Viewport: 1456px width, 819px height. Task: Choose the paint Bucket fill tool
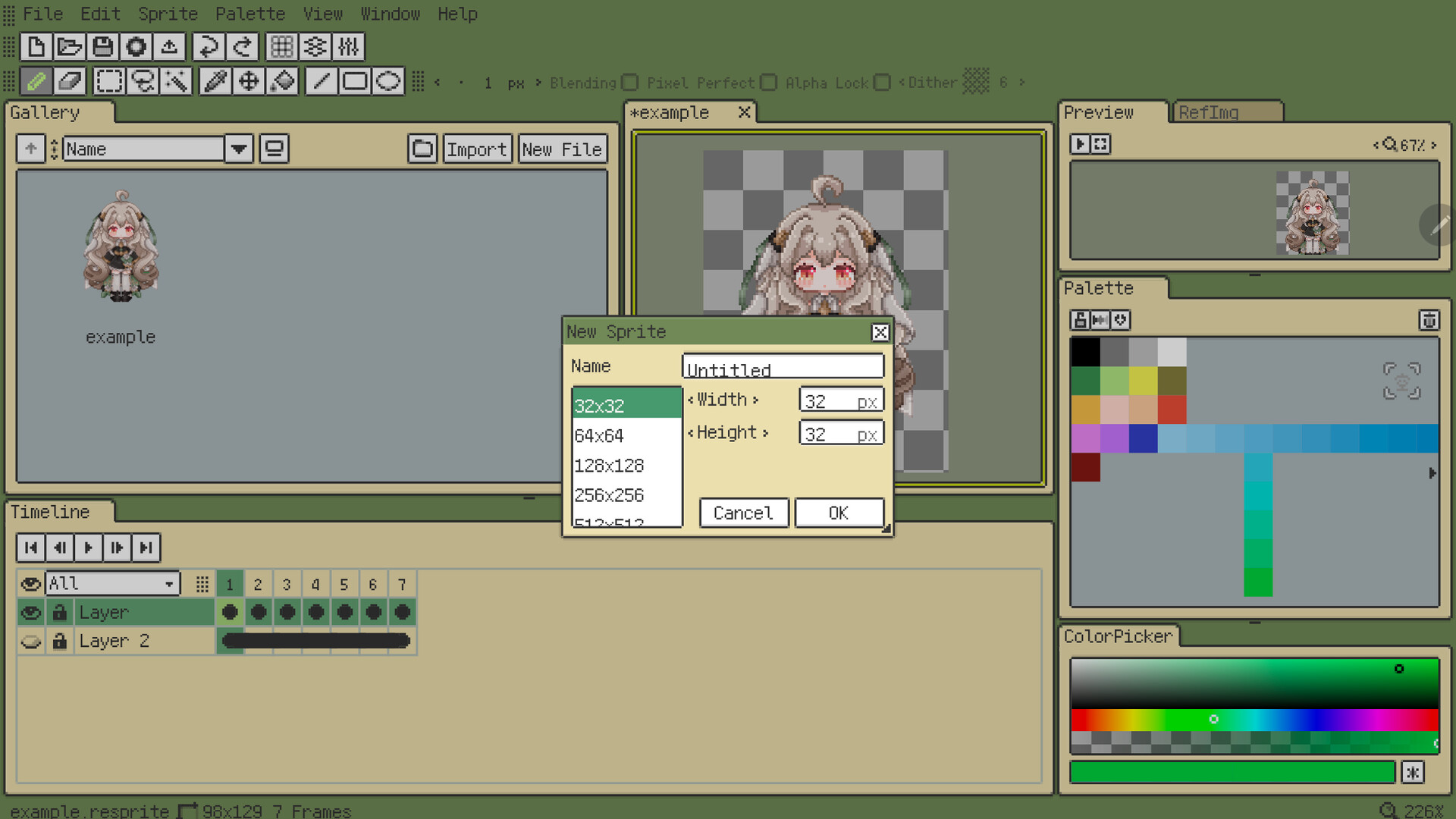coord(283,80)
